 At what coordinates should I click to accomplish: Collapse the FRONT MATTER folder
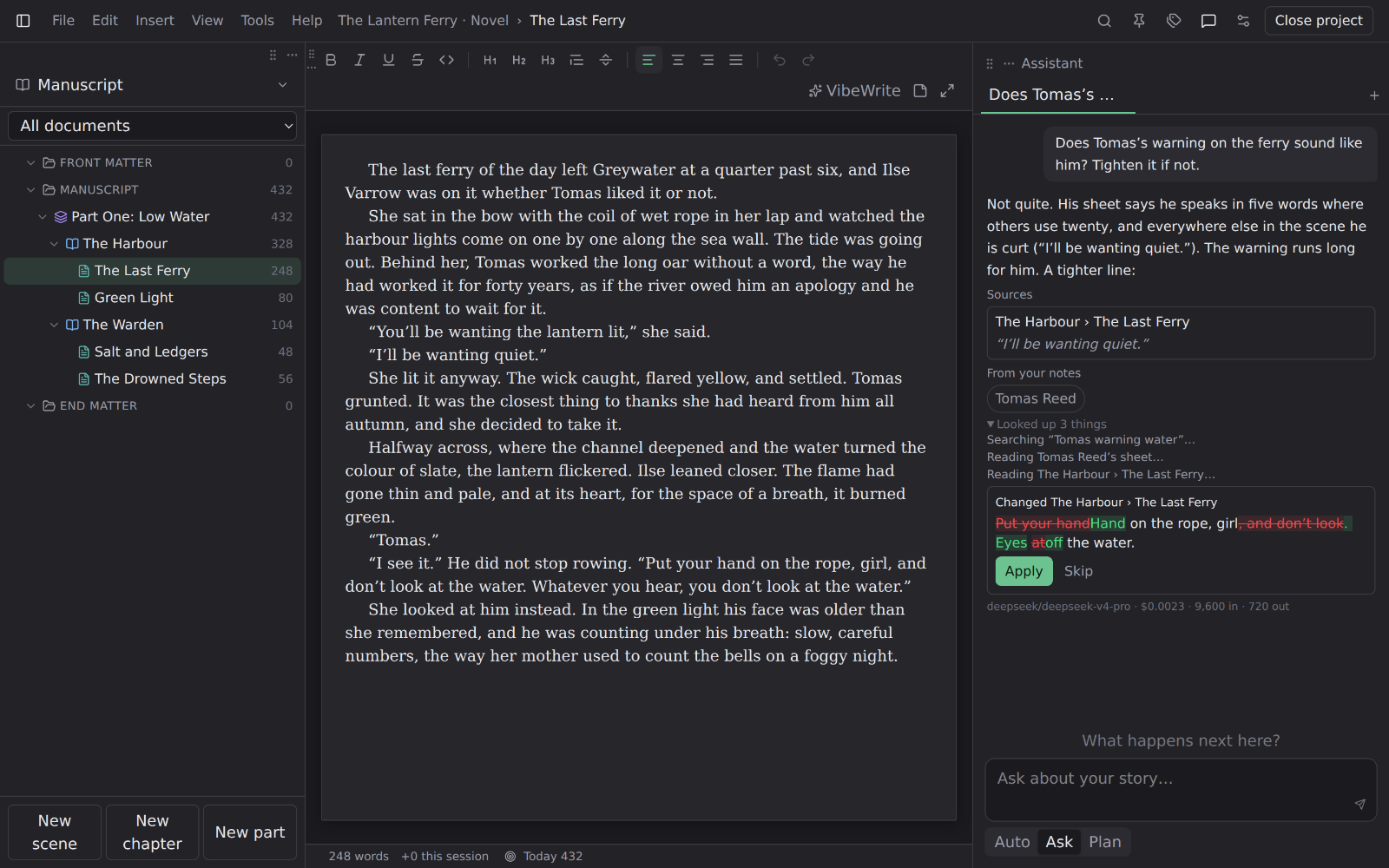point(31,163)
